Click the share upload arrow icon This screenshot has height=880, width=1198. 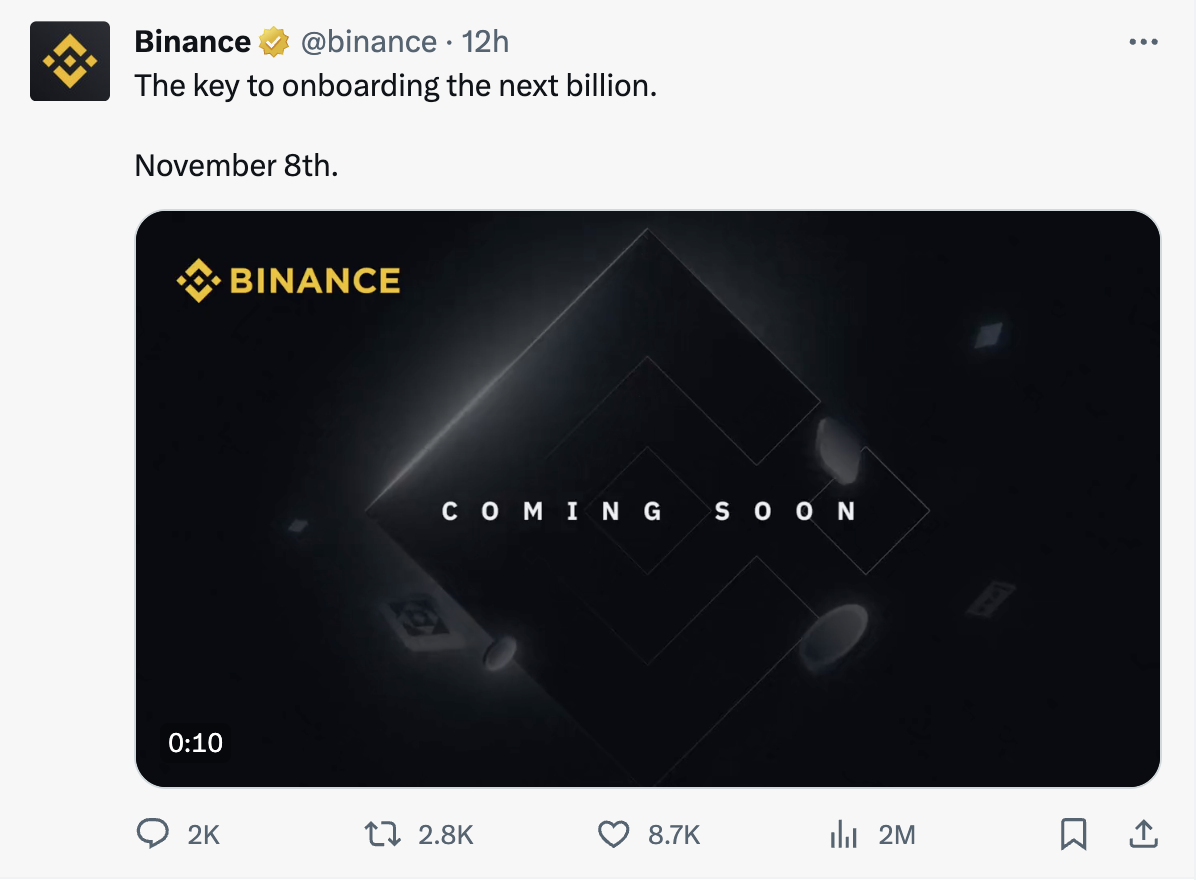pyautogui.click(x=1143, y=833)
